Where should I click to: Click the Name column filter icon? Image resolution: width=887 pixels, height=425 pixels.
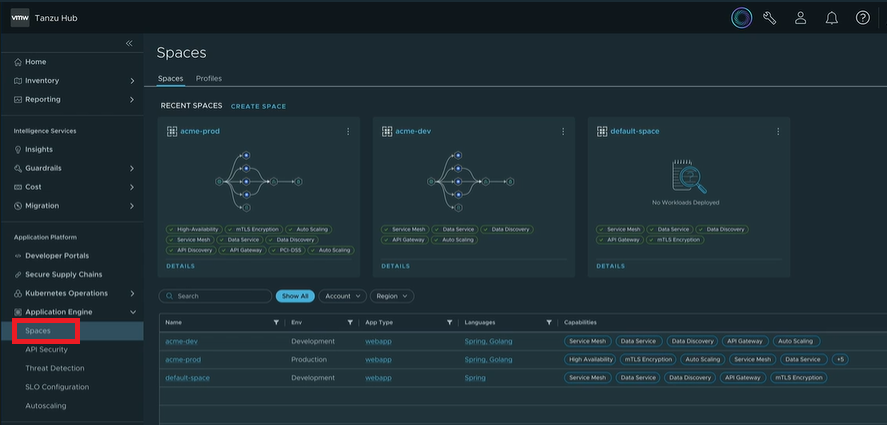[276, 323]
